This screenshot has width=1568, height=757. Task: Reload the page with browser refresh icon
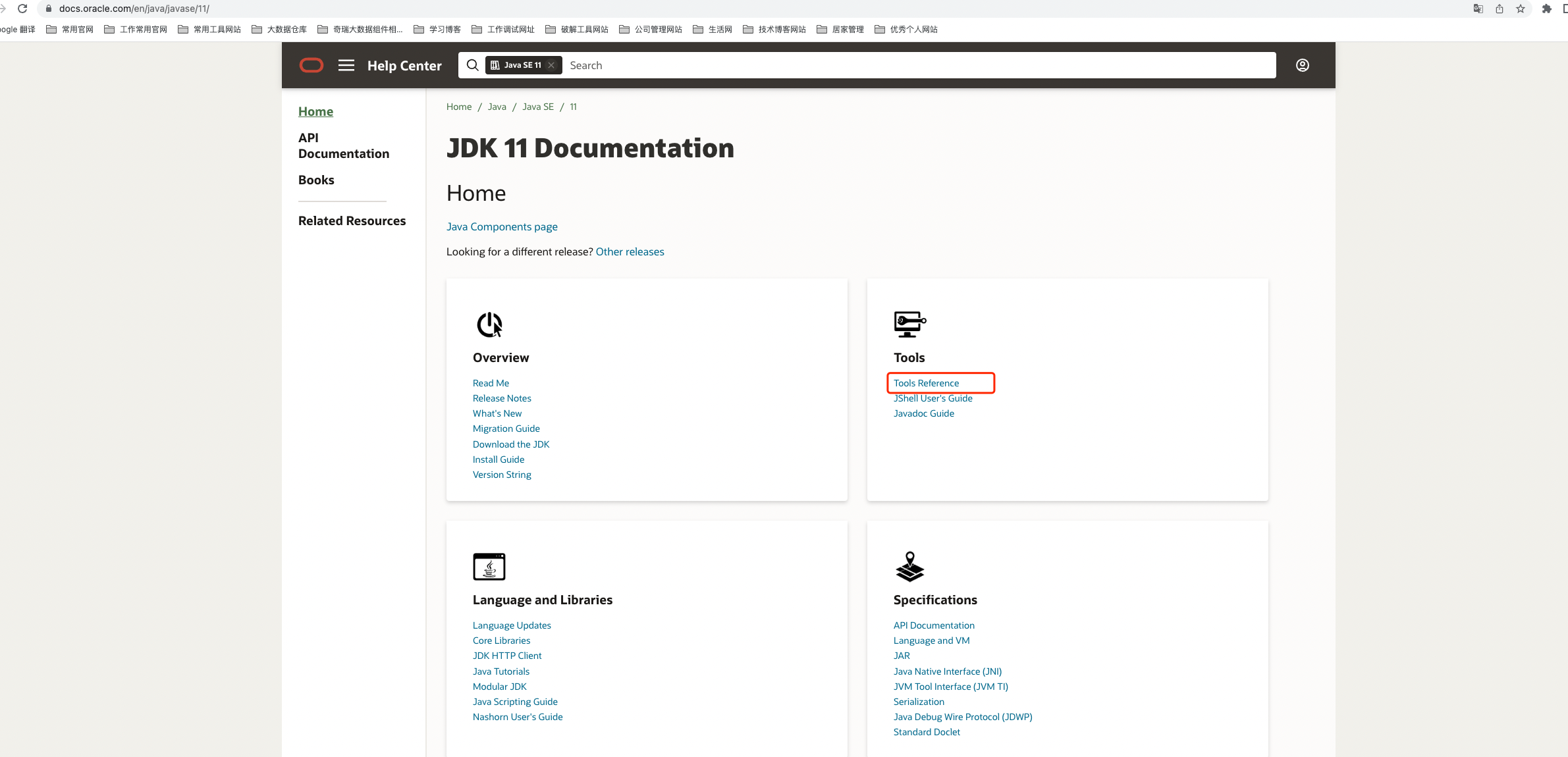22,9
